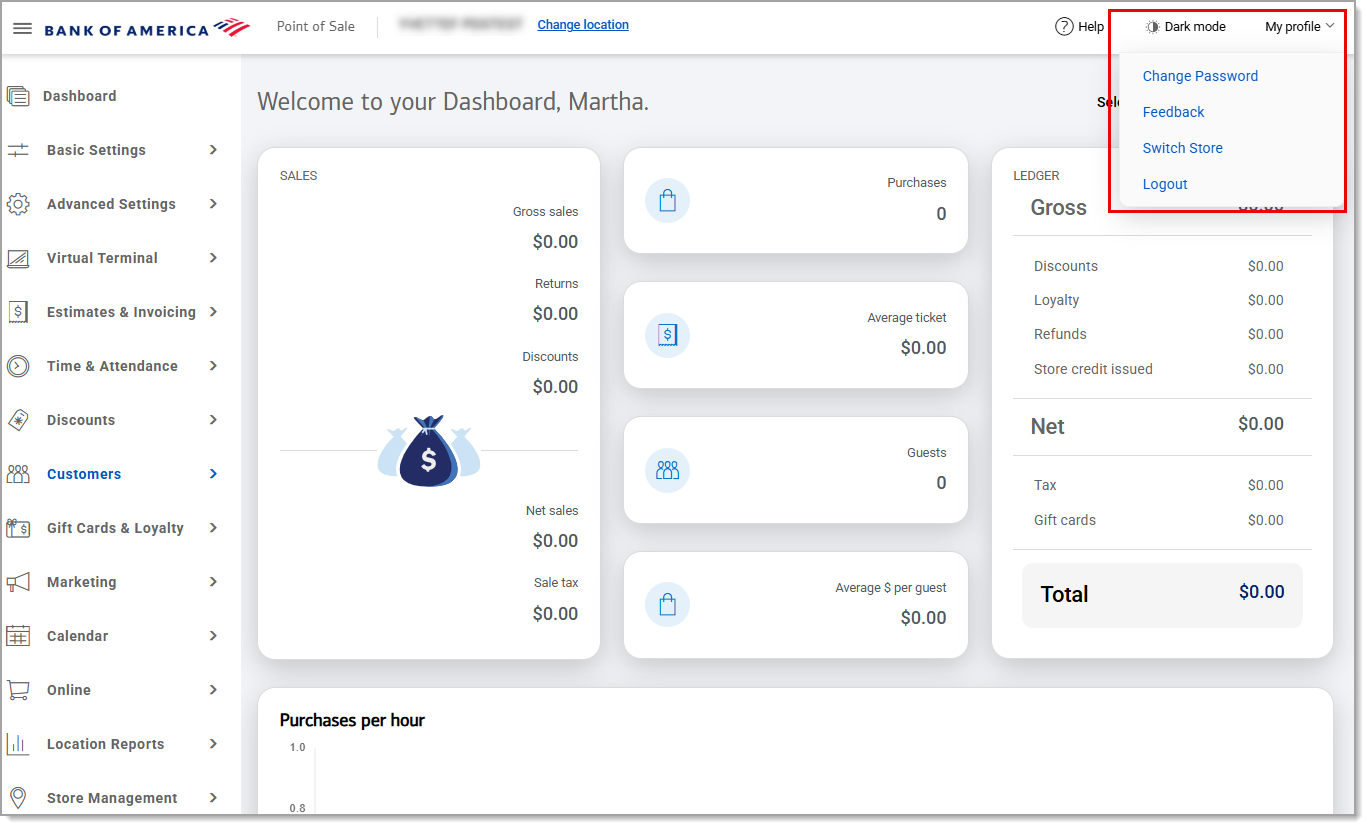Select Switch Store from profile menu

(1182, 148)
